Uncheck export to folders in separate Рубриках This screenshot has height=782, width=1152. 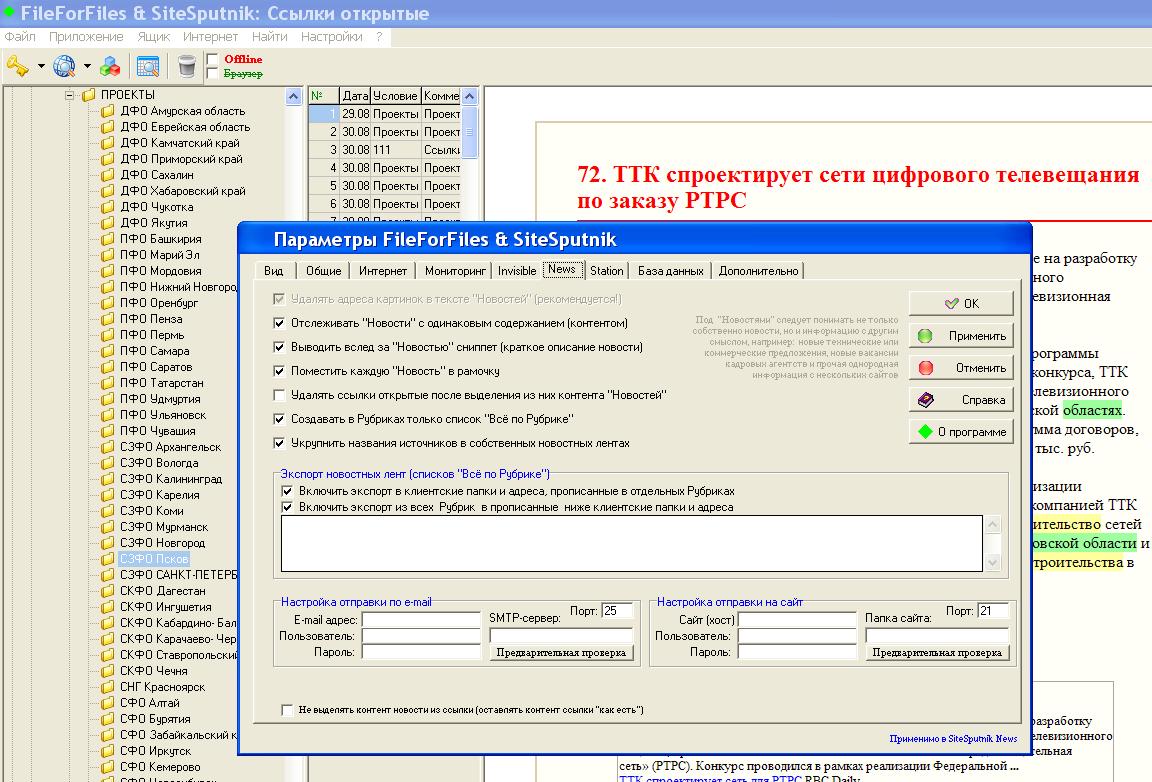(287, 491)
